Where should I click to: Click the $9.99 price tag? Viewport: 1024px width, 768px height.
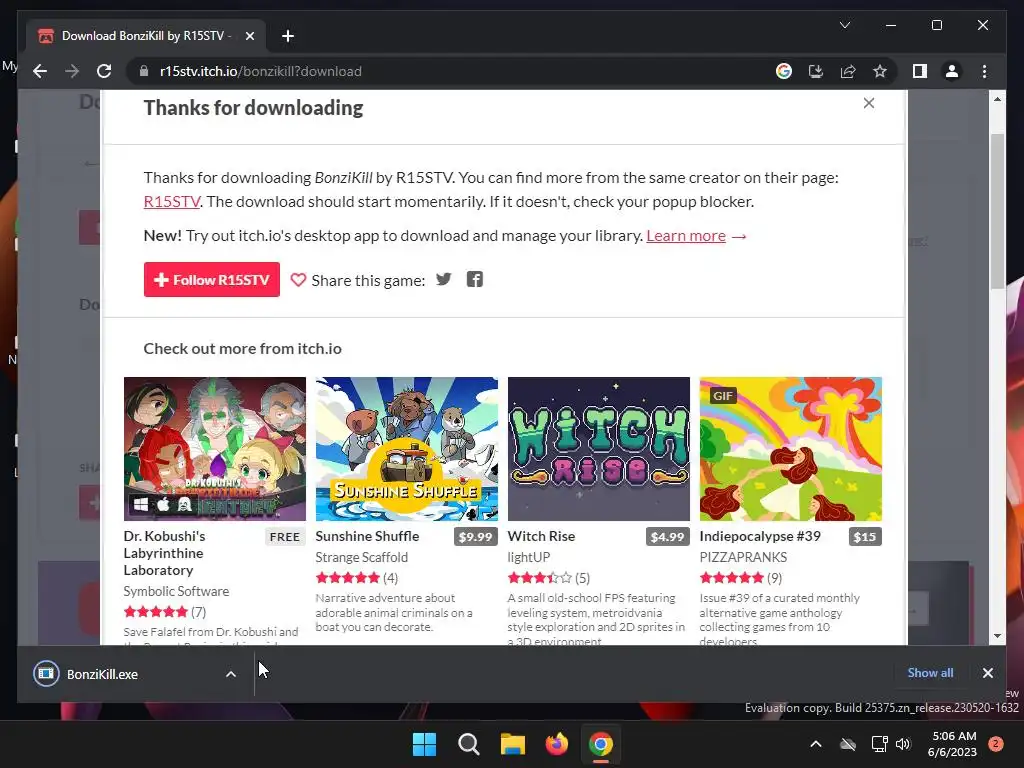[475, 537]
